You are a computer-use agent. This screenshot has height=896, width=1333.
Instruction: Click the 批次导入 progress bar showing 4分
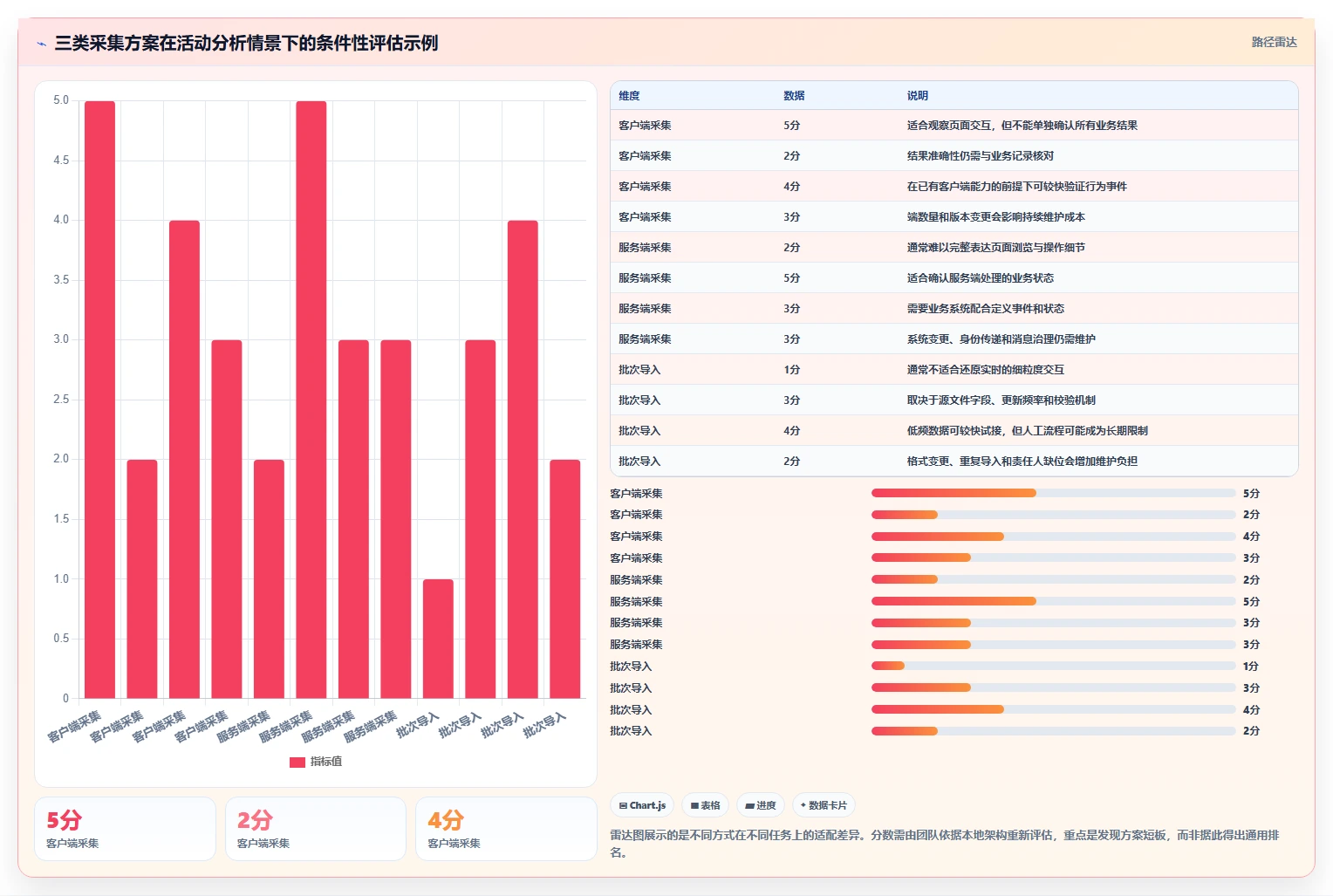click(x=1053, y=709)
